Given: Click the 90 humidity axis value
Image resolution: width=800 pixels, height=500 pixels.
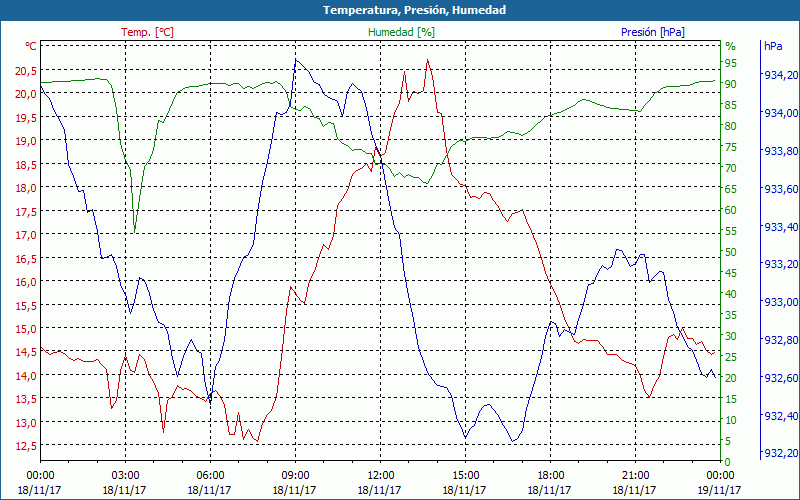Looking at the screenshot, I should (731, 84).
